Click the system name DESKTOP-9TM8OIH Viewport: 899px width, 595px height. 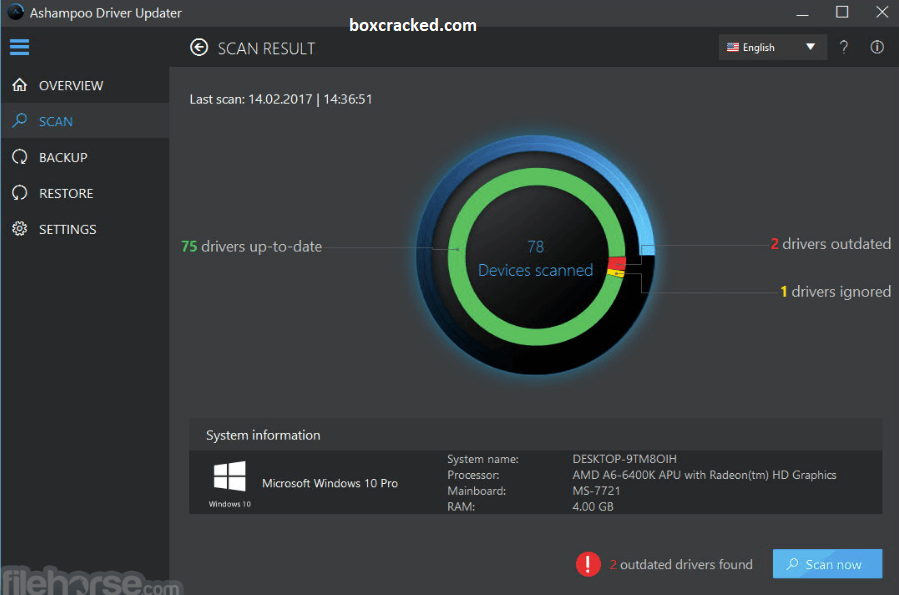[624, 459]
